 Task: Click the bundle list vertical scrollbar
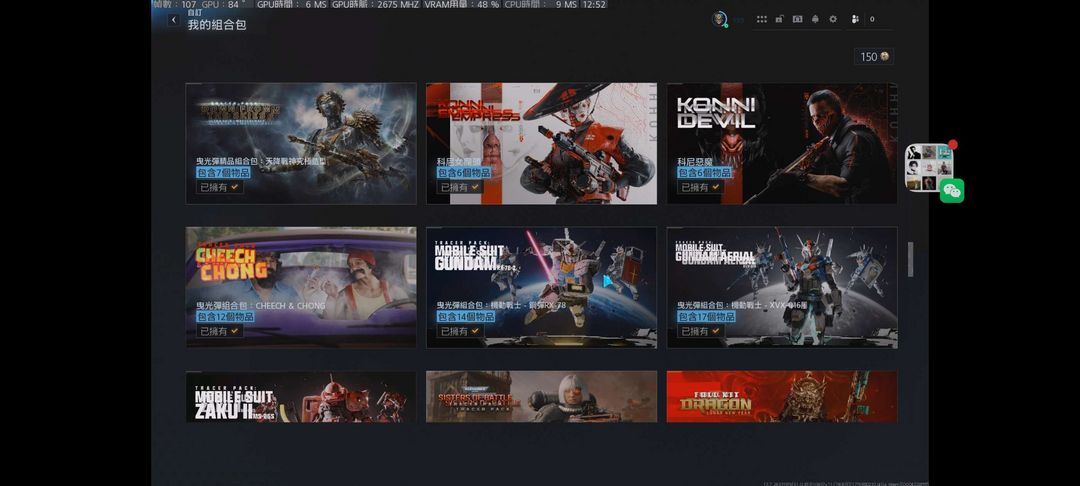point(911,260)
